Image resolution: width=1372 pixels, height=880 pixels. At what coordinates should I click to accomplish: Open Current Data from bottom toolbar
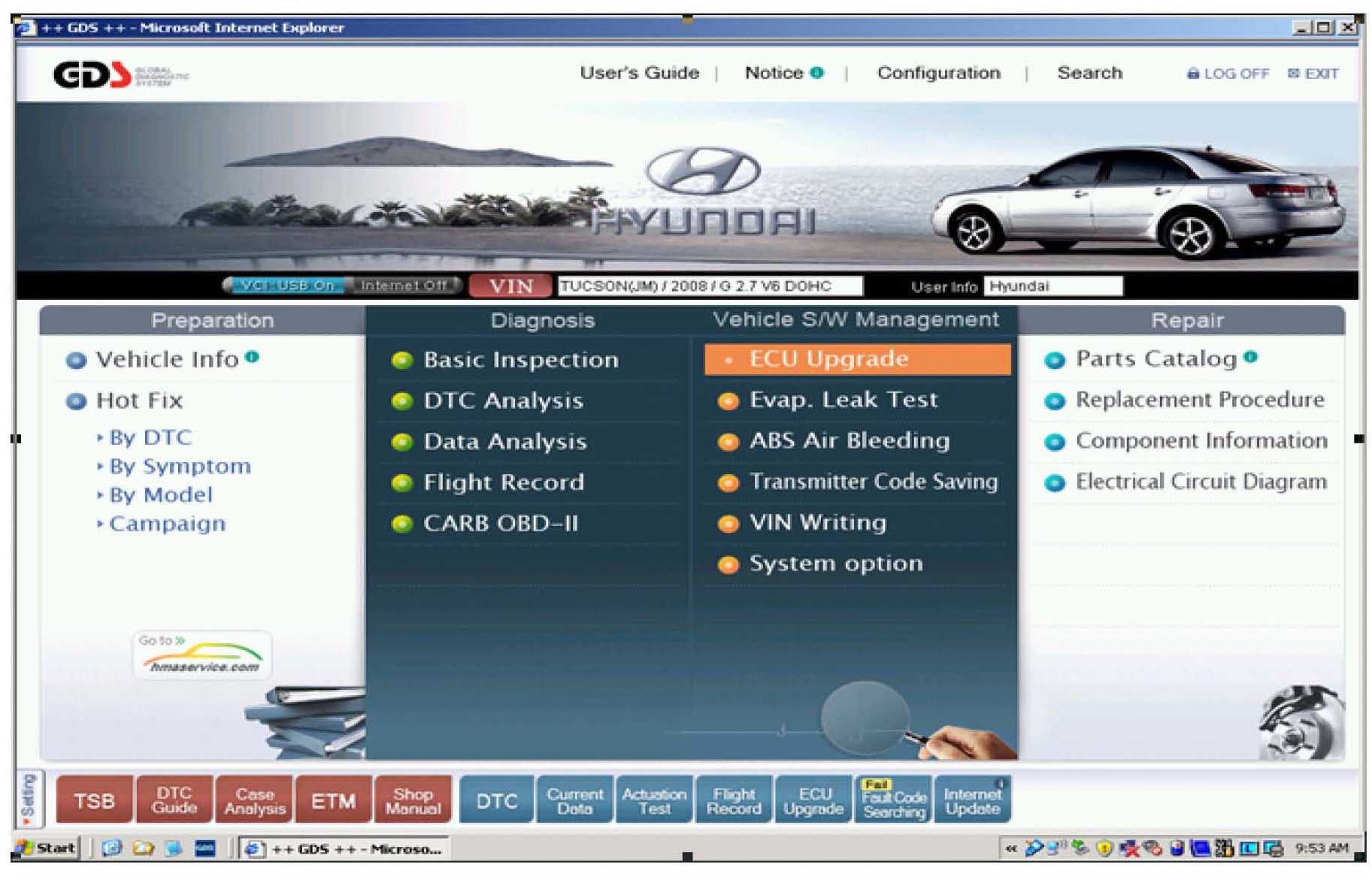pos(574,801)
